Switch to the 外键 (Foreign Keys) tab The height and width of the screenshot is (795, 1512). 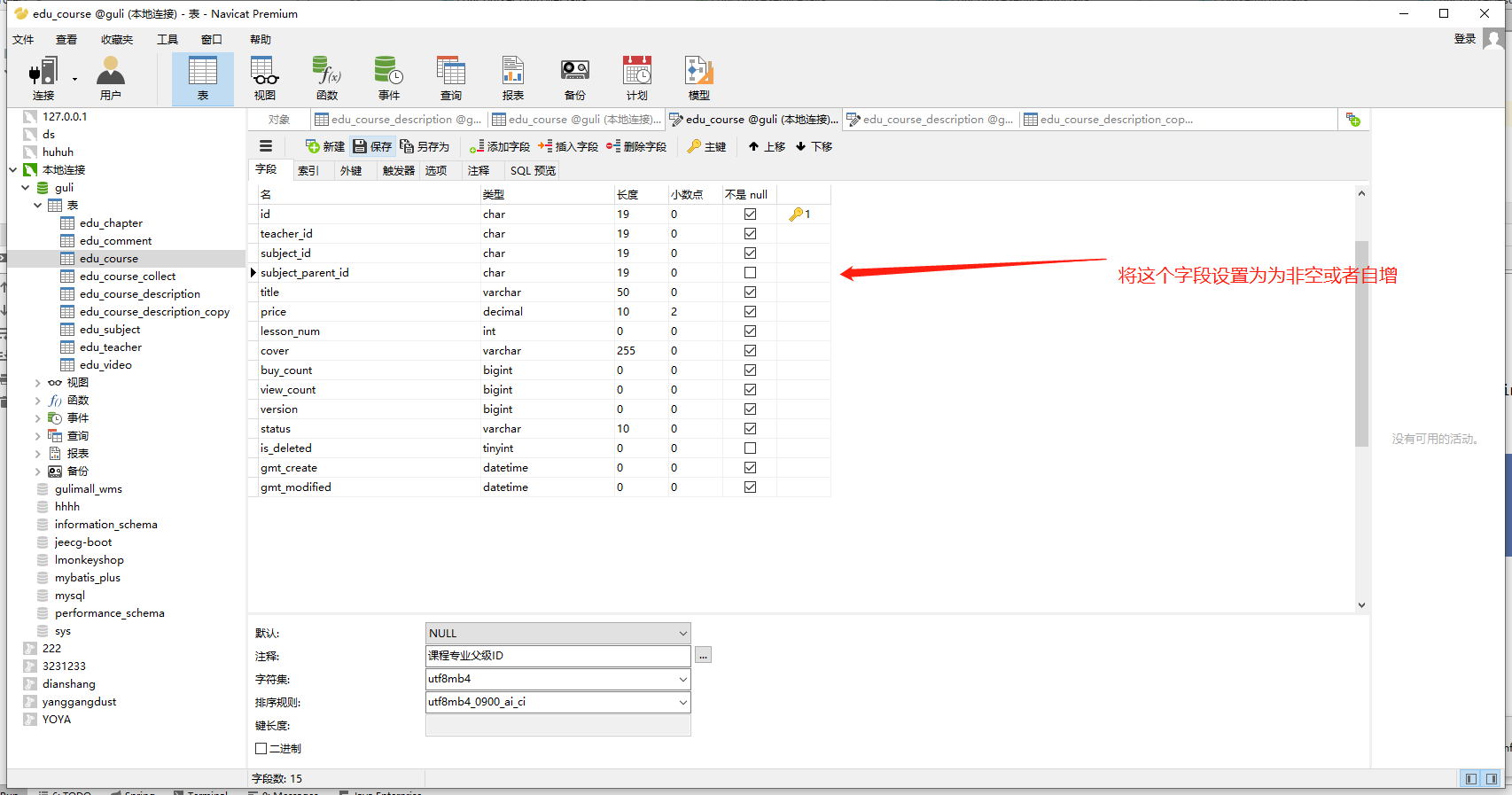coord(351,170)
